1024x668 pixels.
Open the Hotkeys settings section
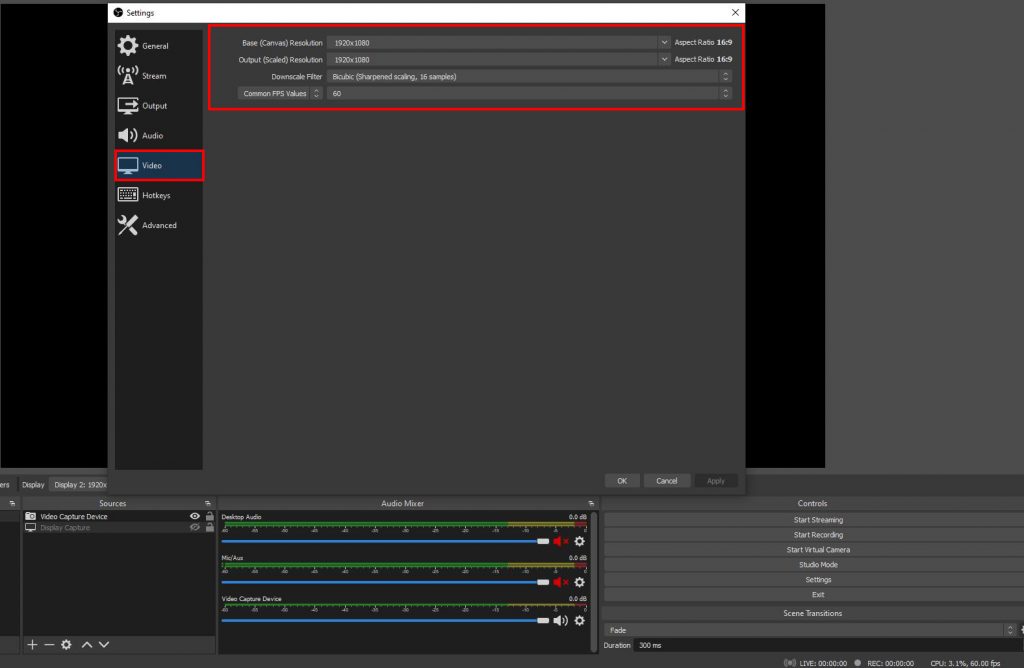(x=159, y=195)
